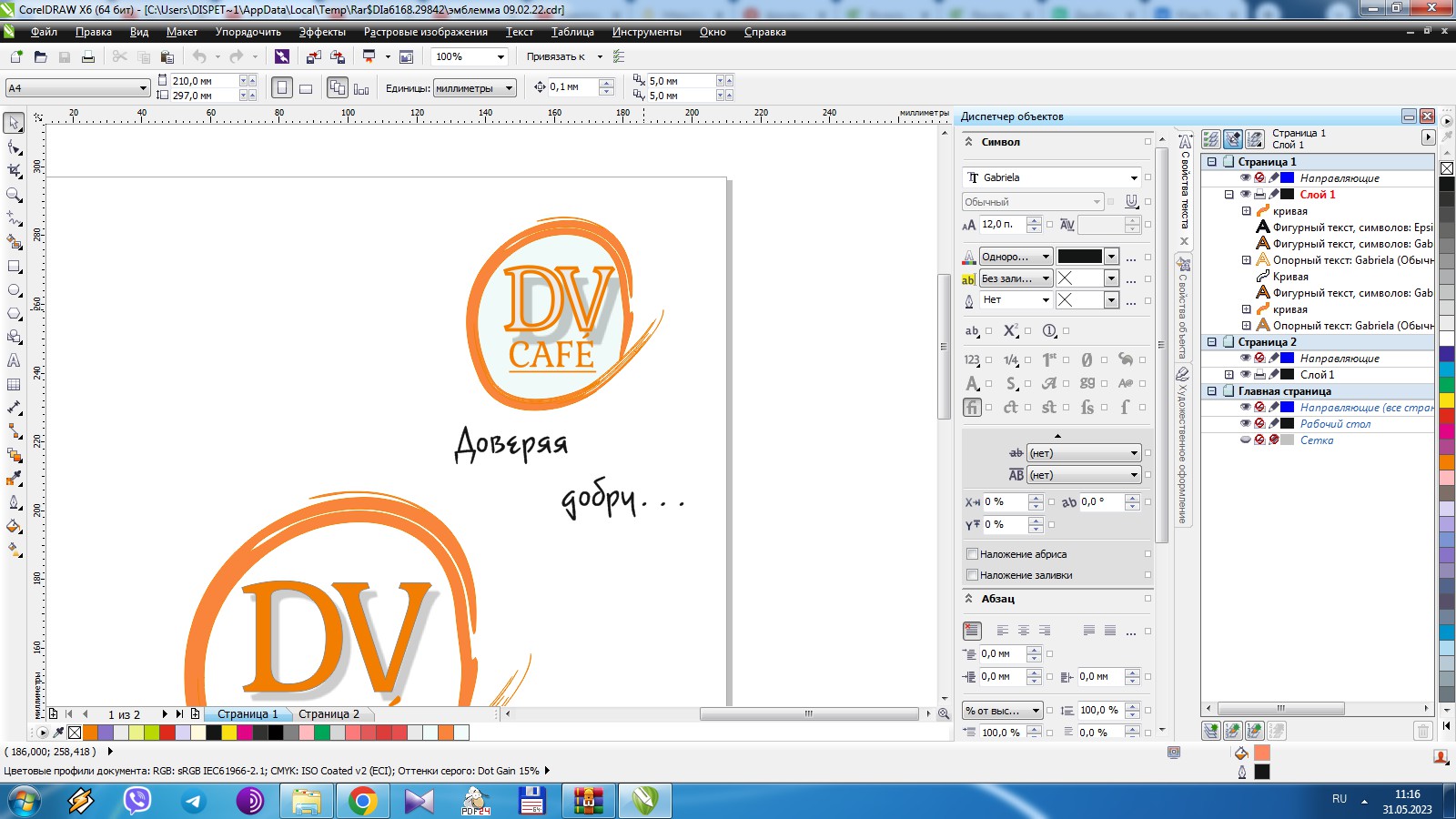Click the underline icon beside font style

[x=1131, y=201]
